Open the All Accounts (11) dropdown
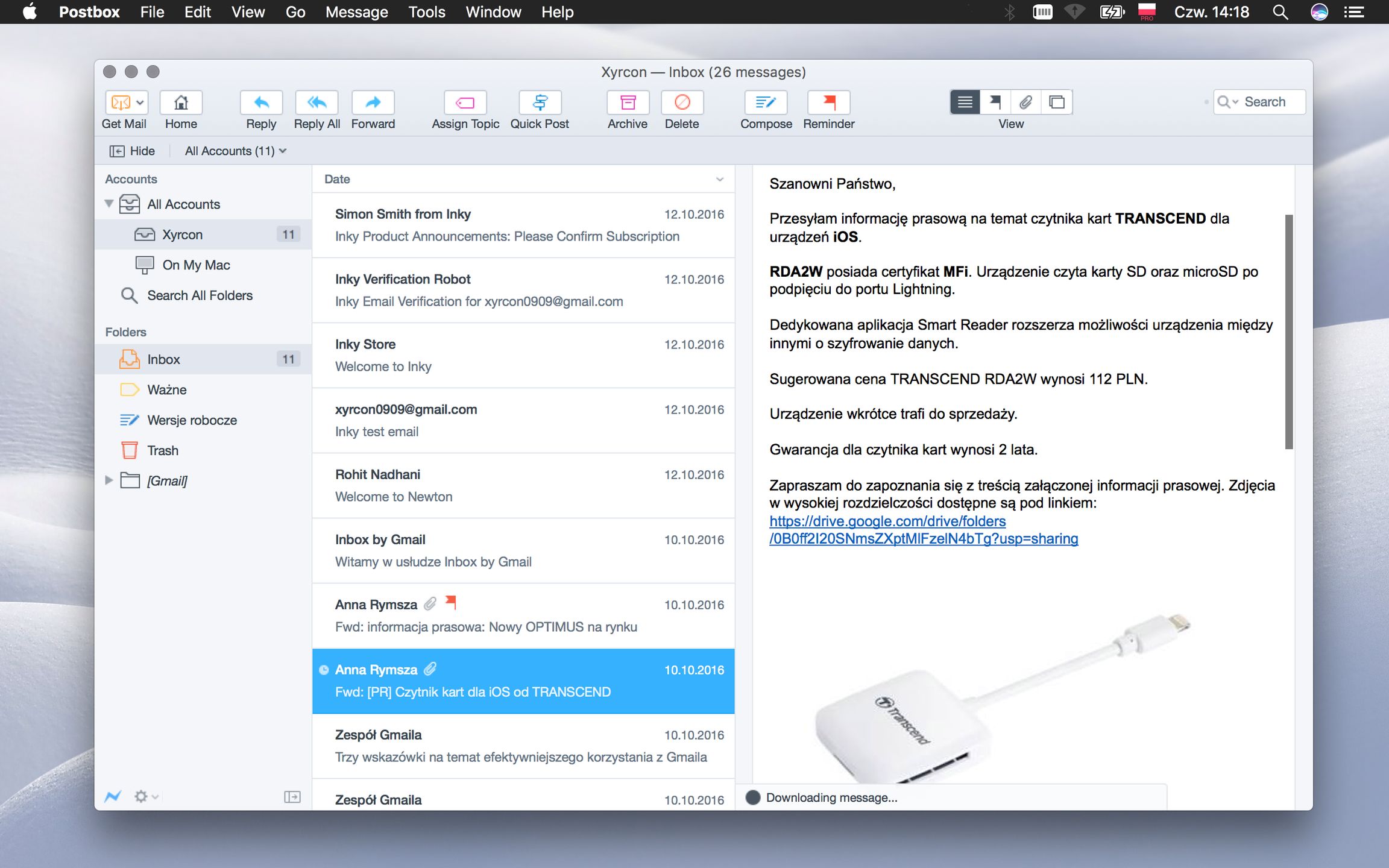Image resolution: width=1389 pixels, height=868 pixels. [x=235, y=151]
